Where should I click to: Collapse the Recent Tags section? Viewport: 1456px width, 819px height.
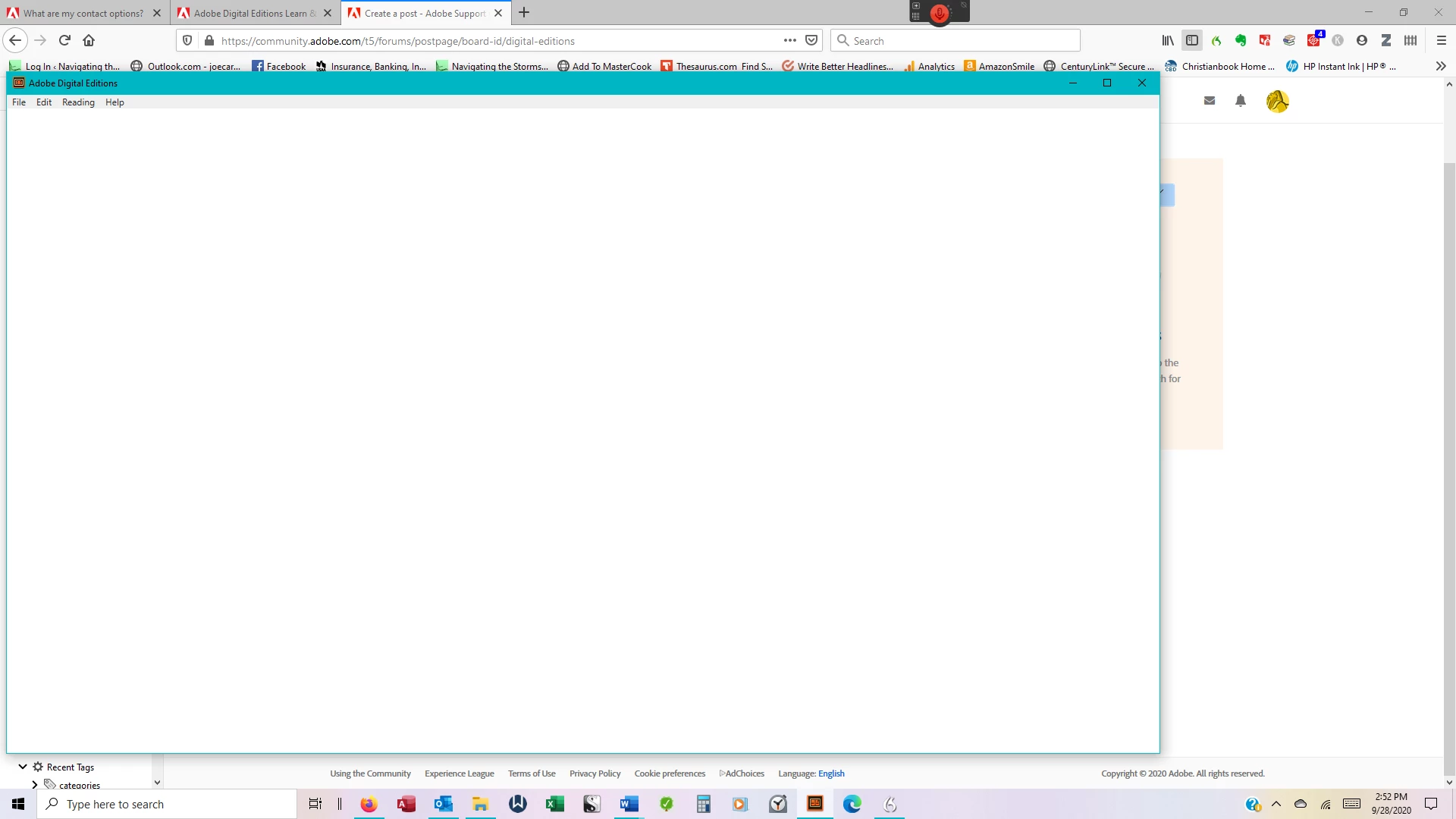click(x=23, y=767)
